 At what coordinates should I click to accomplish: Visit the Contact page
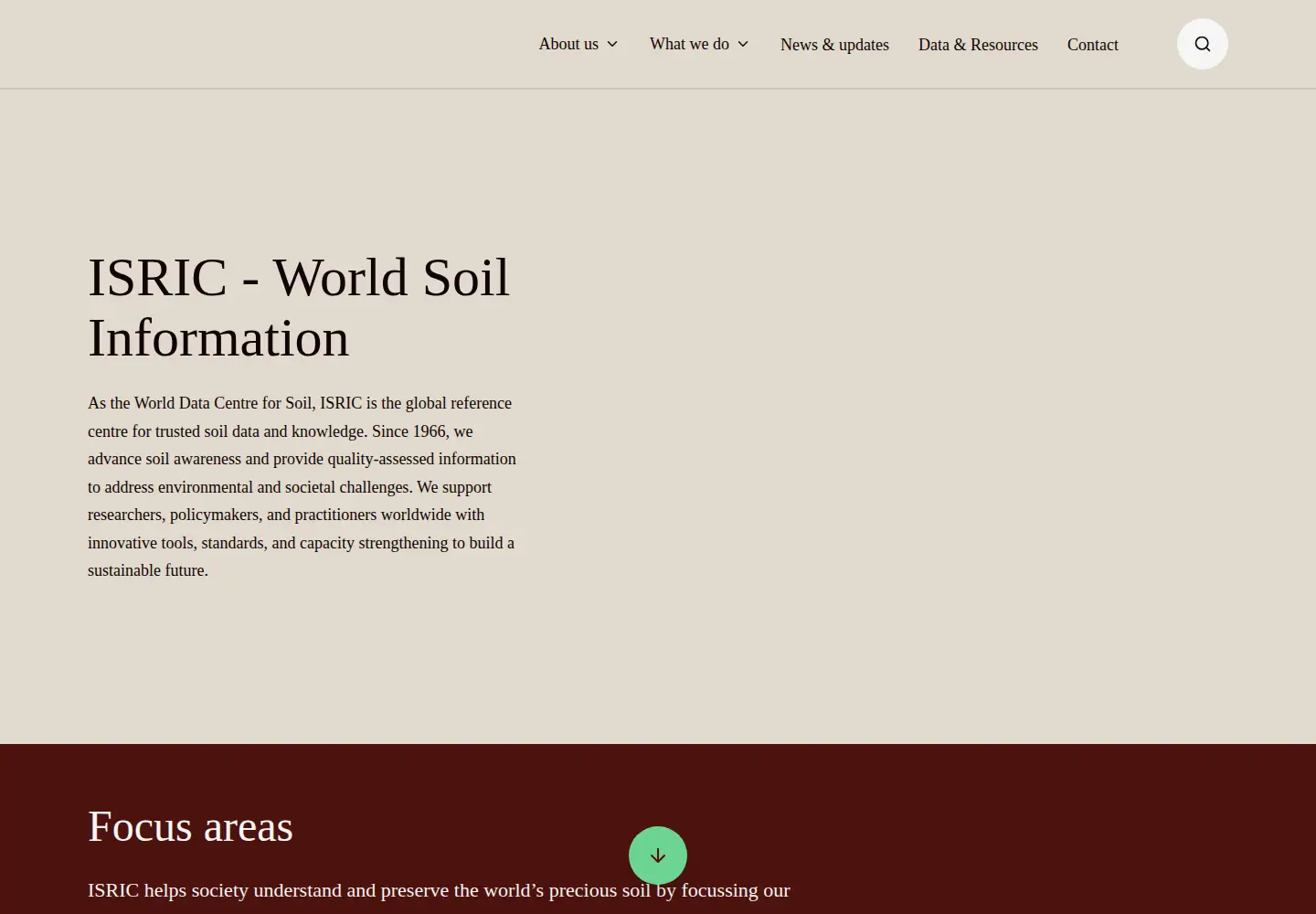click(x=1093, y=45)
